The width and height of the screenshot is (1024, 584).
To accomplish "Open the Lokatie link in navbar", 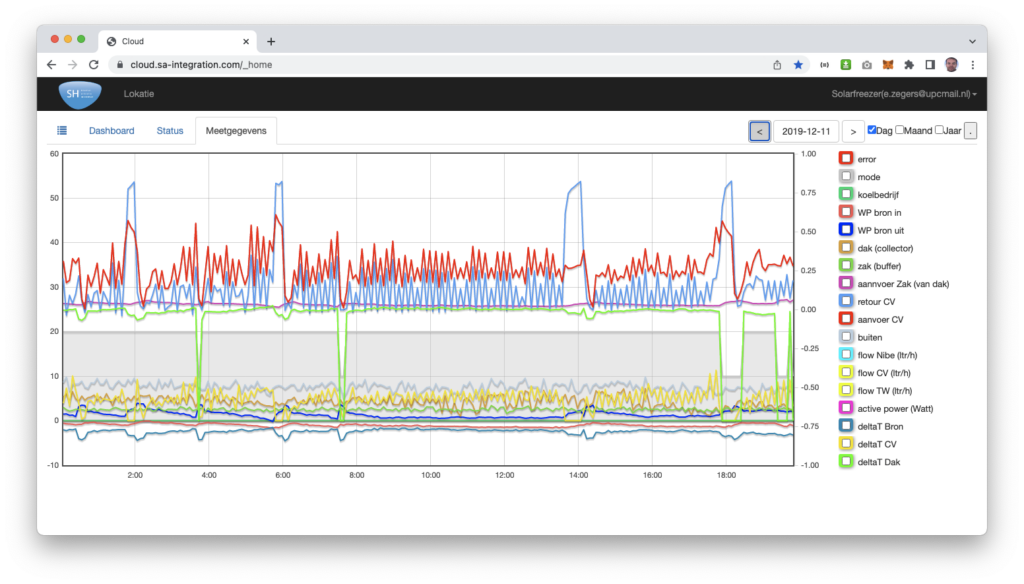I will pos(139,94).
